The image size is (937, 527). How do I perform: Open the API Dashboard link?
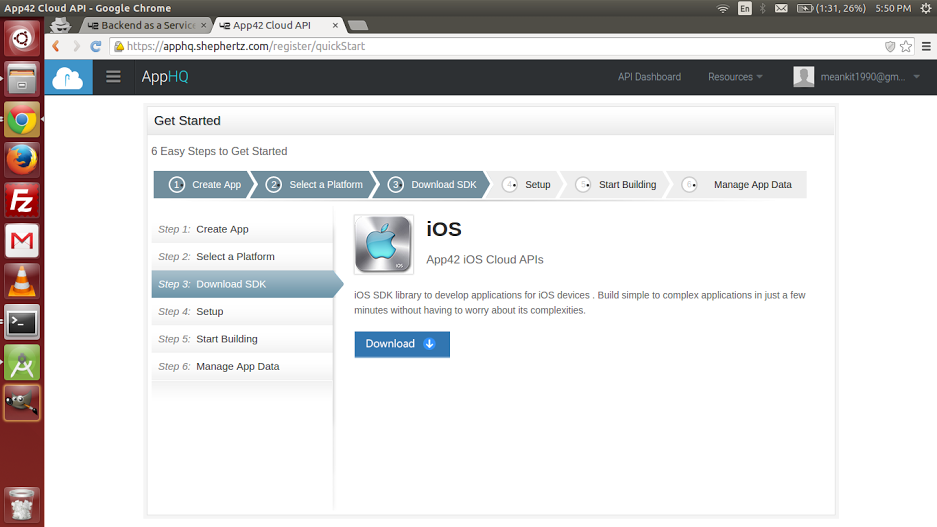click(649, 77)
